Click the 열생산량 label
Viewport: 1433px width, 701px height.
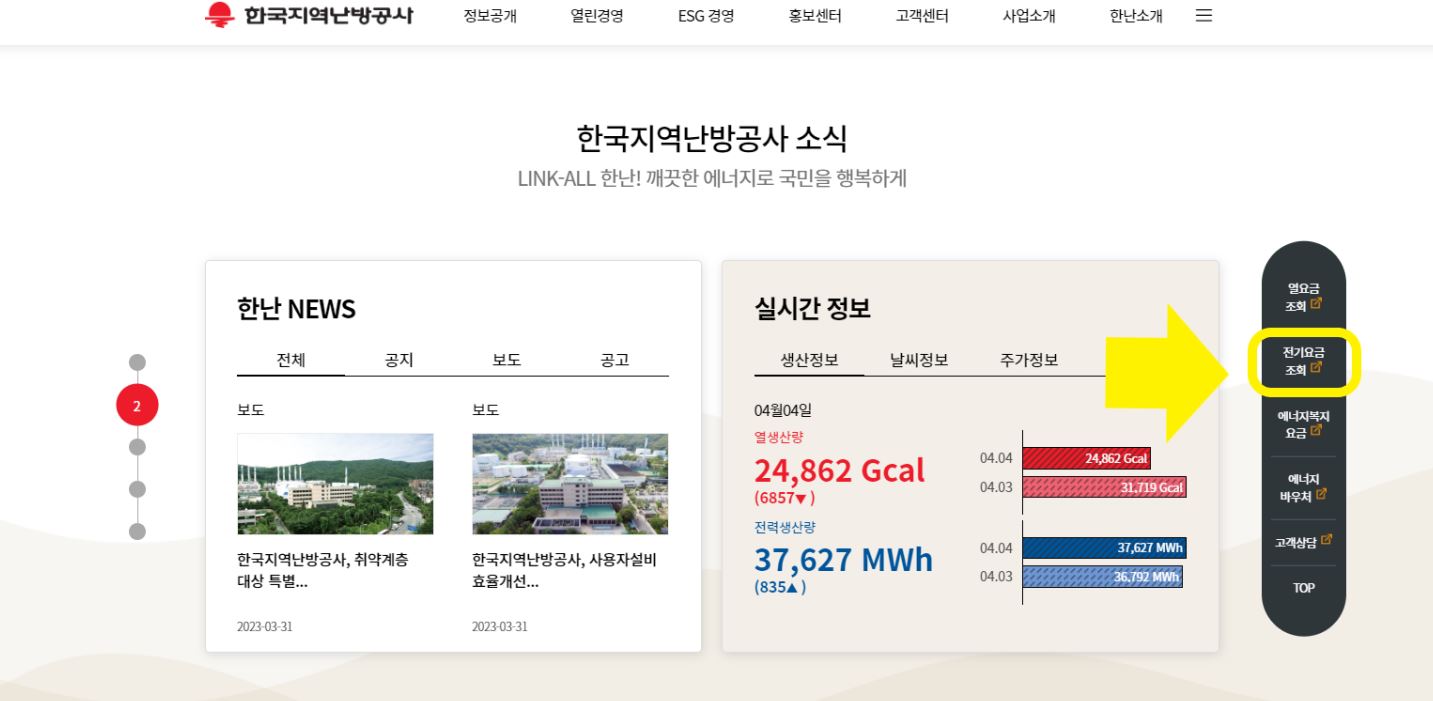point(779,437)
